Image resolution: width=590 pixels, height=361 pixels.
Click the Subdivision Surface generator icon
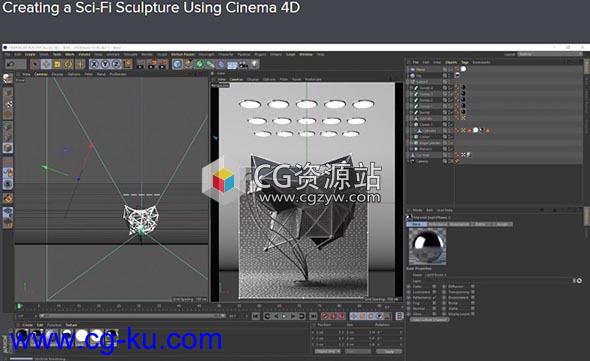click(199, 64)
